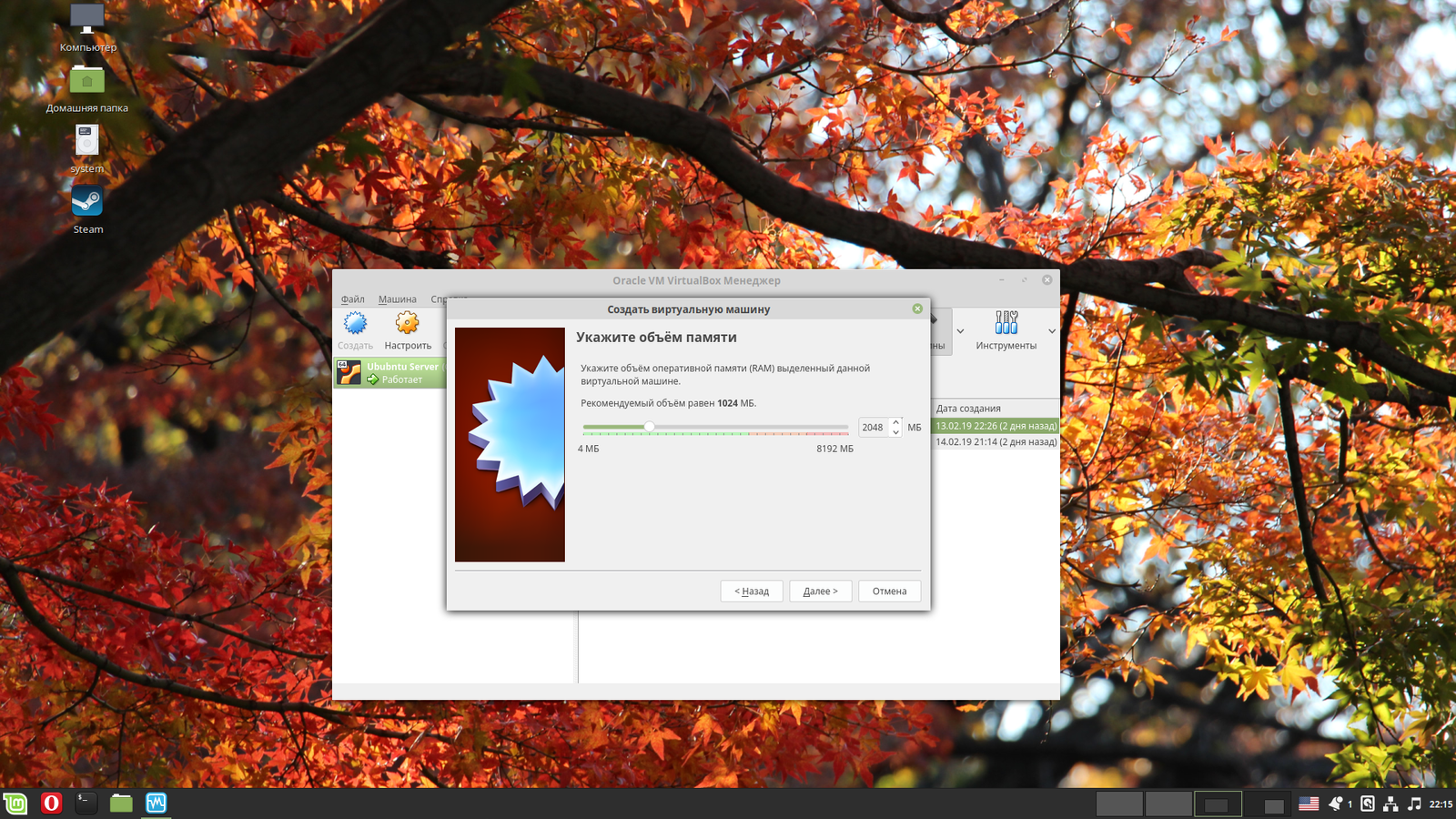Expand the dropdown arrow left of Инструменты
This screenshot has width=1456, height=819.
960,331
